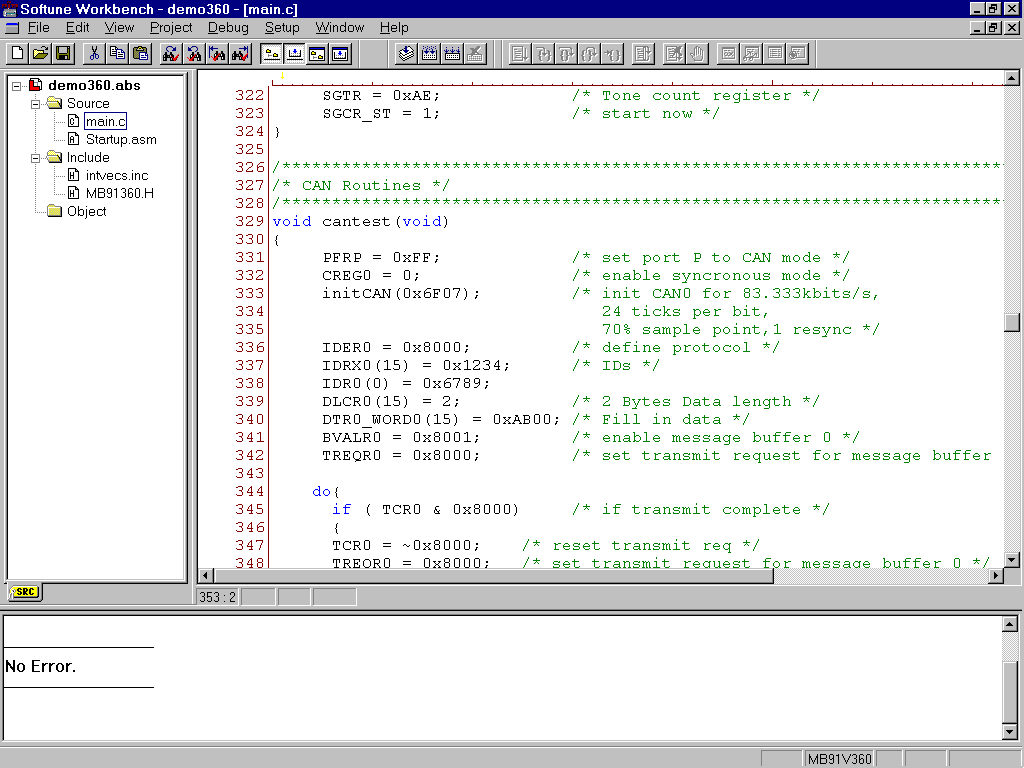Click the Open folder toolbar icon
This screenshot has width=1024, height=768.
pyautogui.click(x=40, y=53)
